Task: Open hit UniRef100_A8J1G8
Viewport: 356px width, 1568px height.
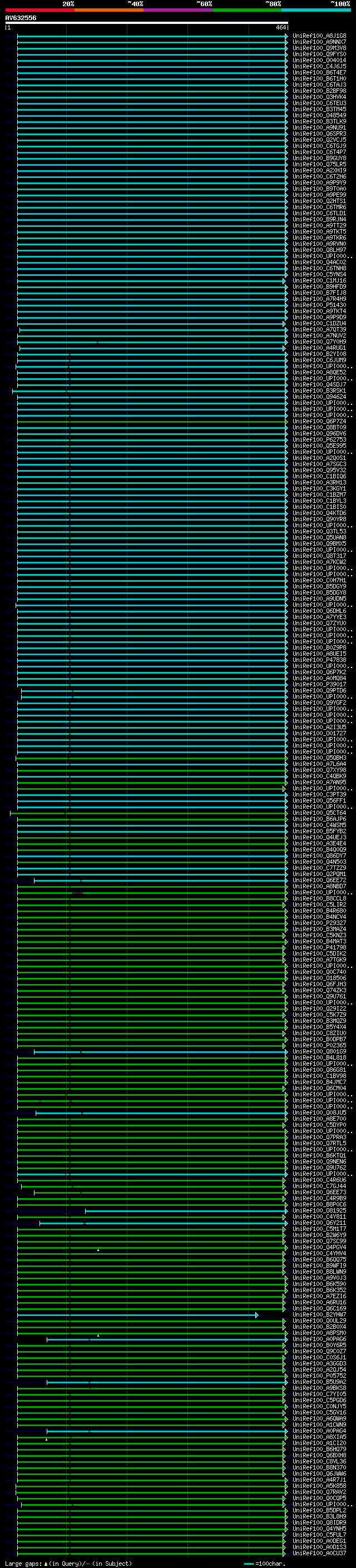Action: coord(319,36)
